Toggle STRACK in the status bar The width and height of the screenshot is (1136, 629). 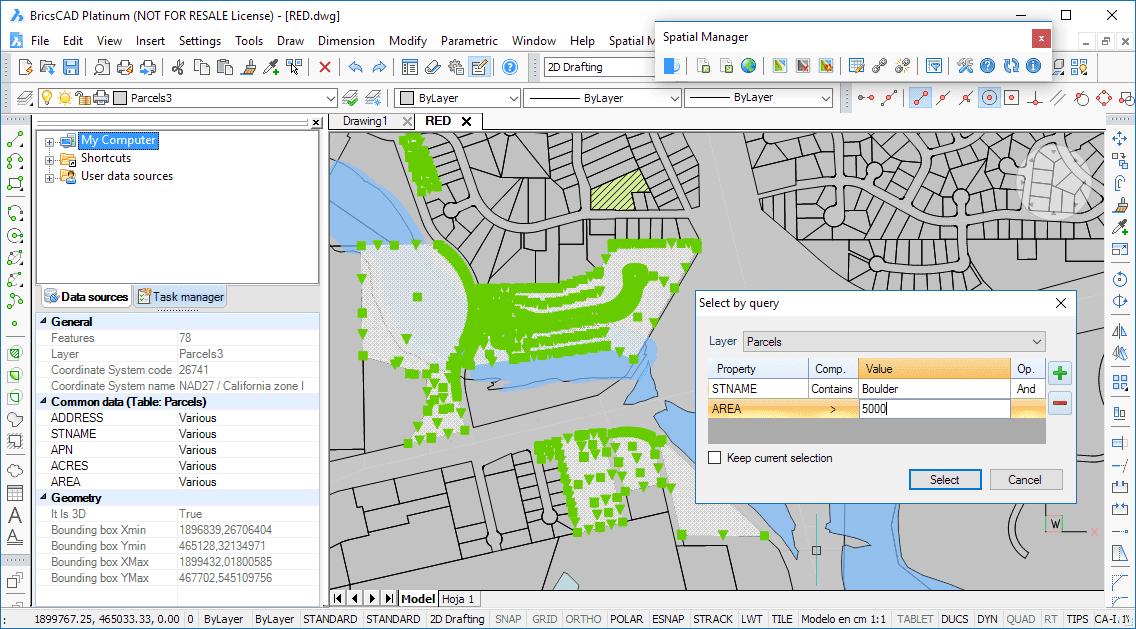click(x=713, y=619)
